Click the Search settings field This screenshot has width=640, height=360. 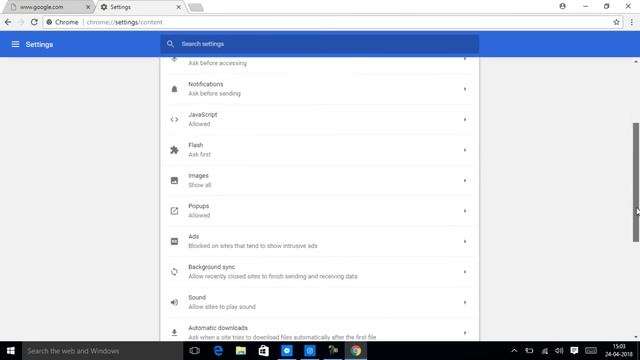[319, 44]
